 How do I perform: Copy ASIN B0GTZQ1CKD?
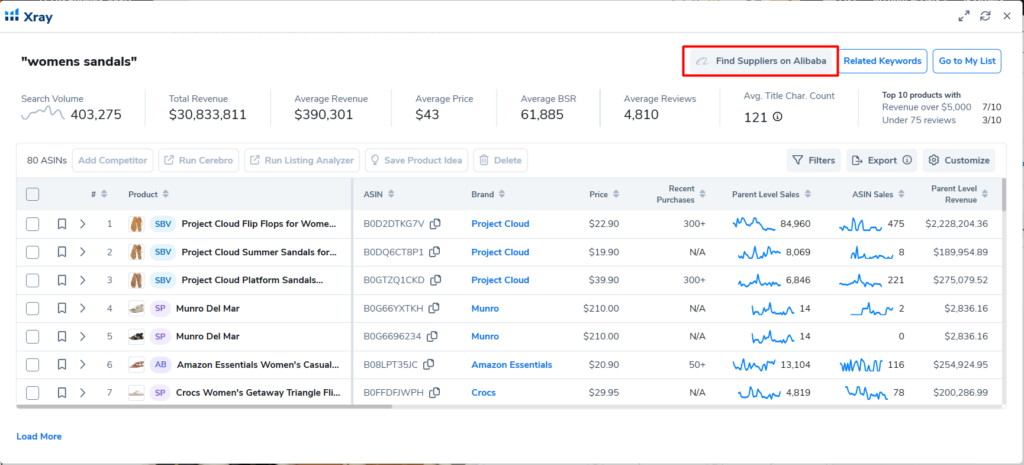point(436,280)
